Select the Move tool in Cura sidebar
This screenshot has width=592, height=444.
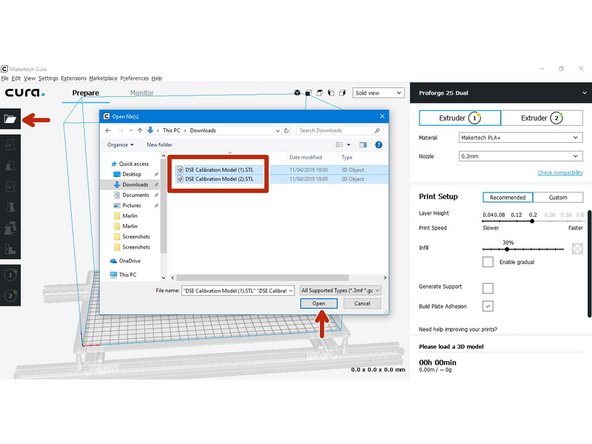coord(10,145)
